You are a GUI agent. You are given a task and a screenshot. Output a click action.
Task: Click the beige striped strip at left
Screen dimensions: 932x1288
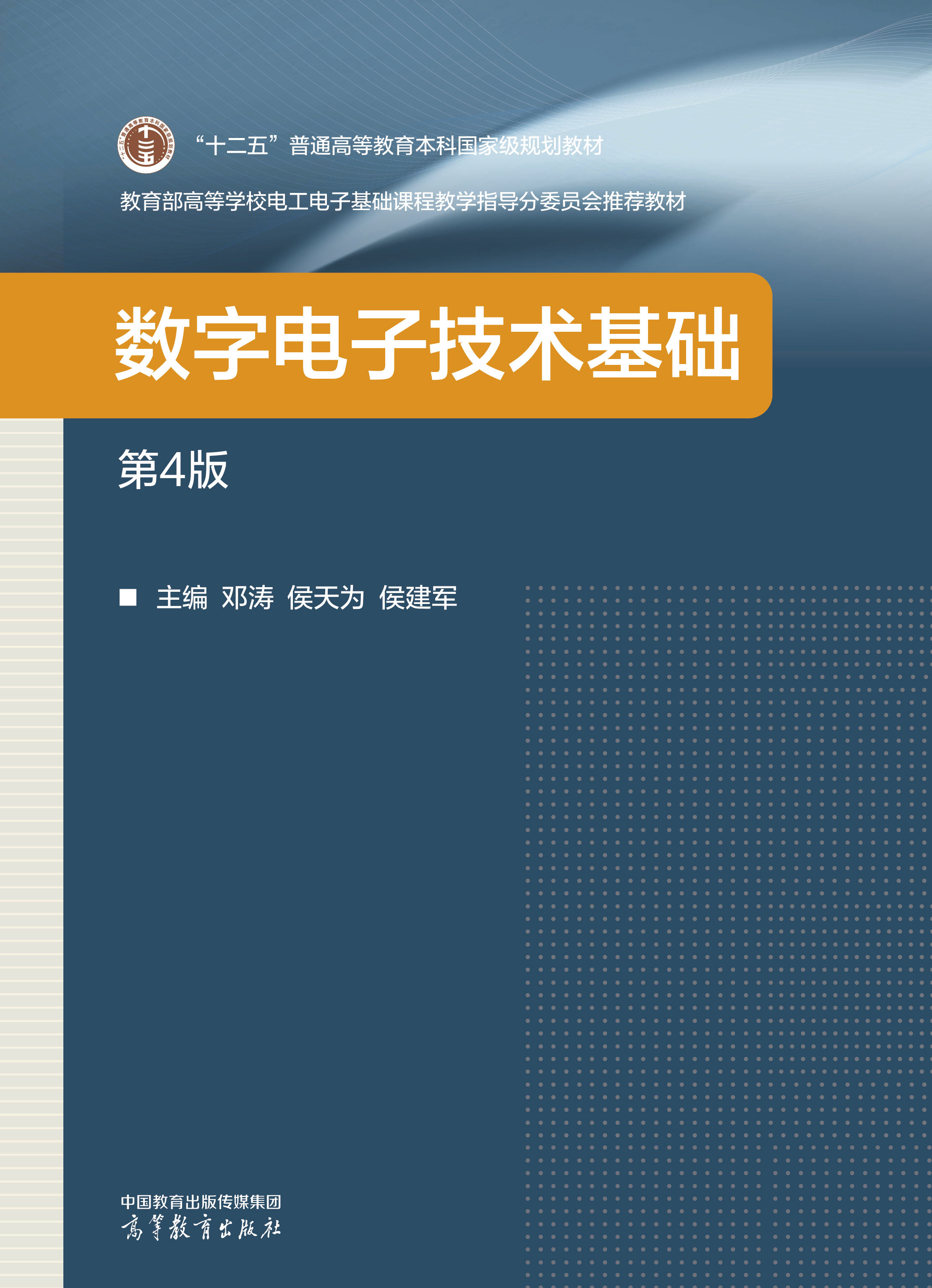click(31, 852)
